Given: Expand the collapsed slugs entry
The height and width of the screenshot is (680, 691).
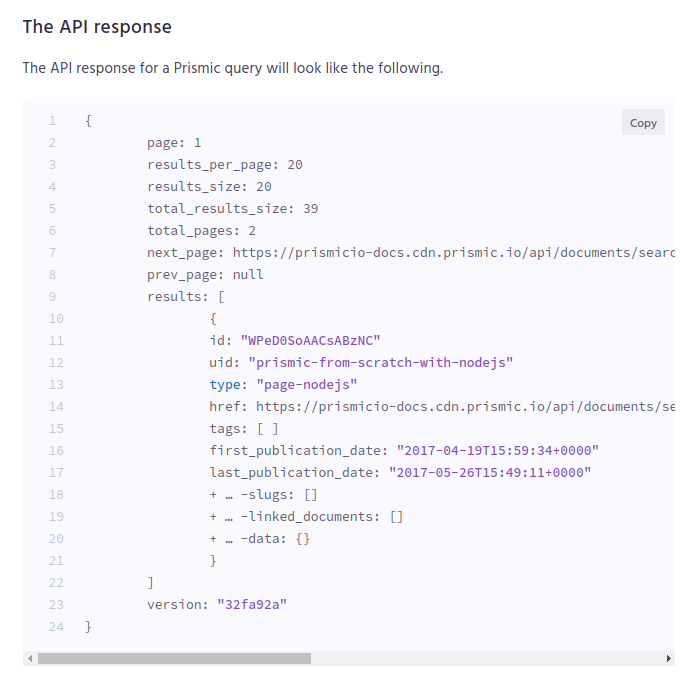Looking at the screenshot, I should (213, 494).
